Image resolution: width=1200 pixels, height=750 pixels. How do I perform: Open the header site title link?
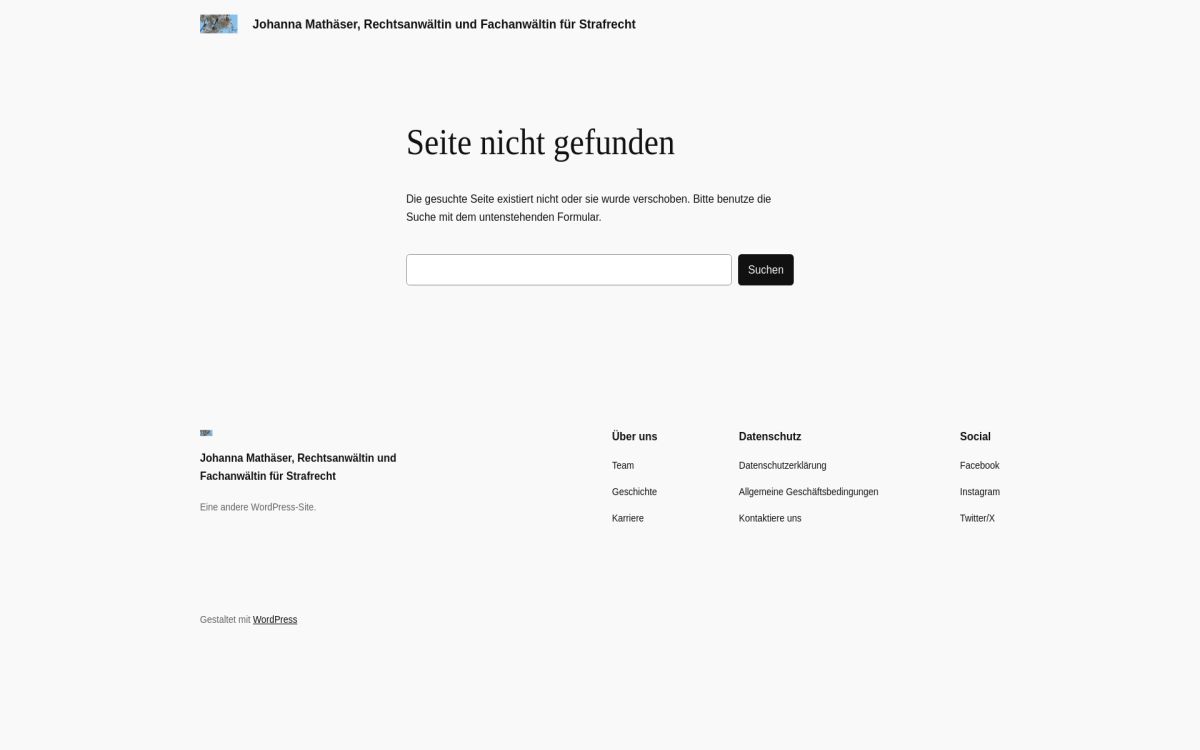(x=443, y=24)
